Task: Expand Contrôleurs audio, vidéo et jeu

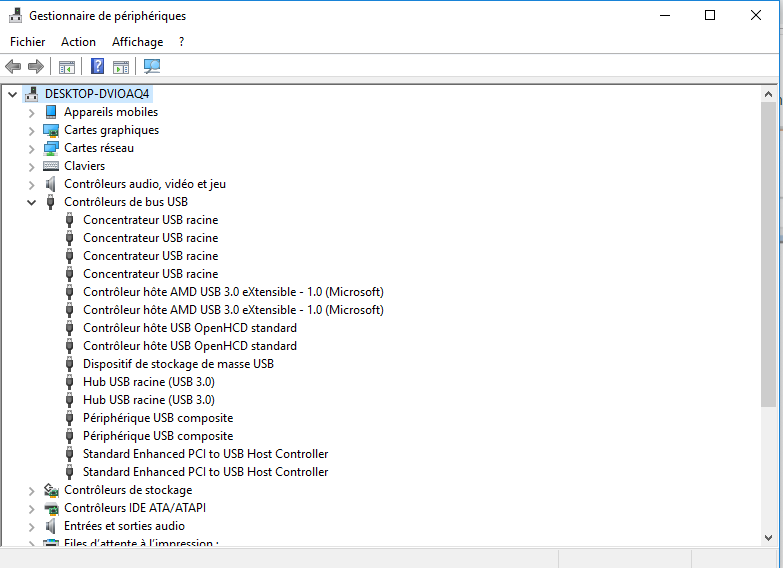Action: point(31,184)
